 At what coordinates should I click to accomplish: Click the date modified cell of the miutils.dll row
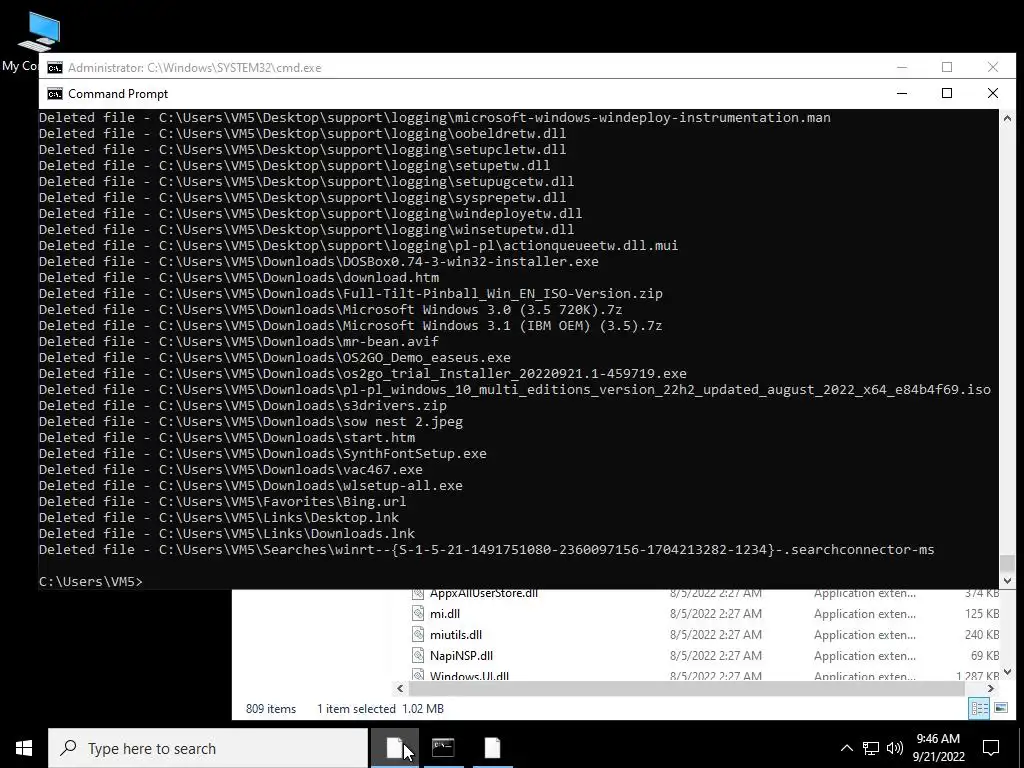(715, 635)
